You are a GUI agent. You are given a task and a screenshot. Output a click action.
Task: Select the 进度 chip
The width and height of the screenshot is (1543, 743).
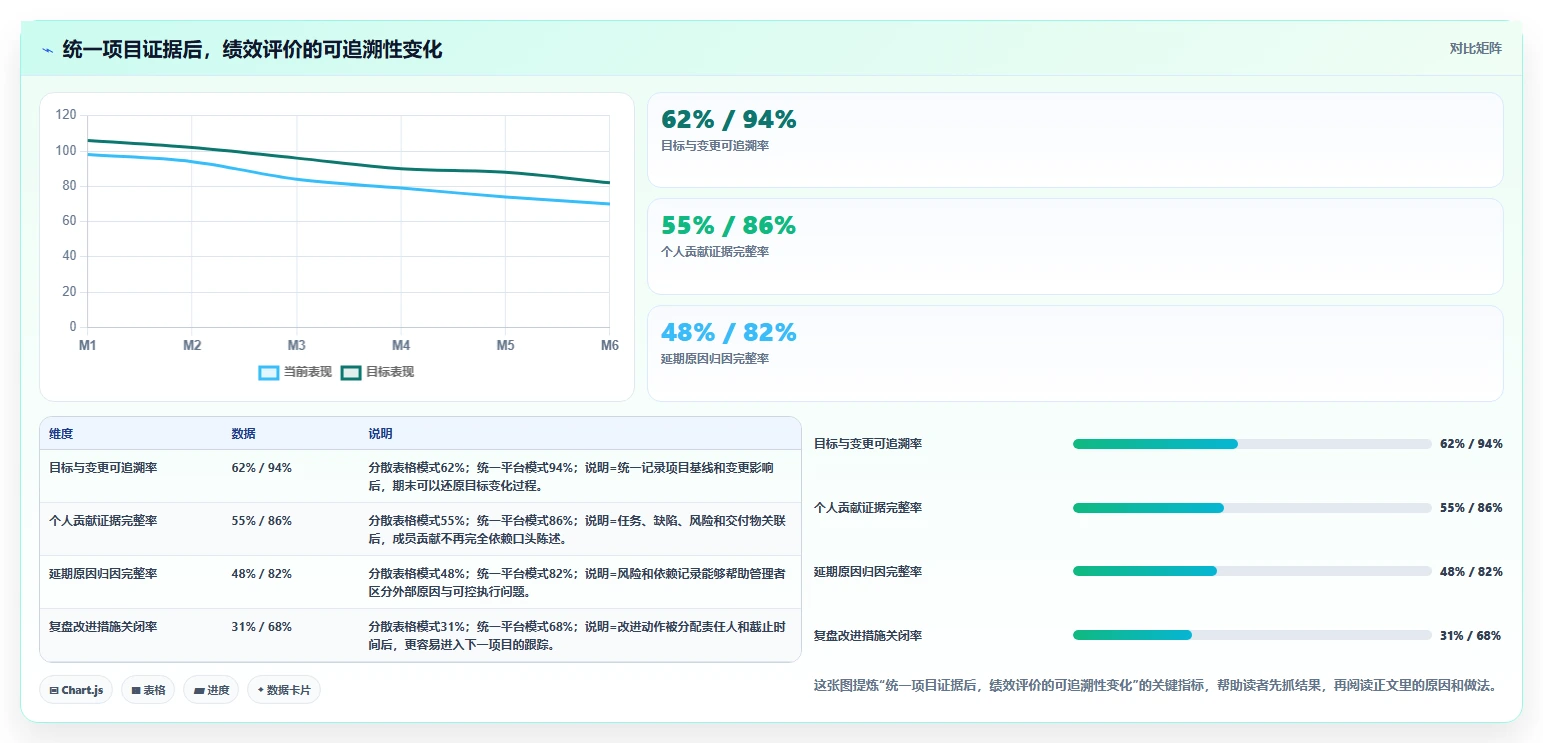211,690
